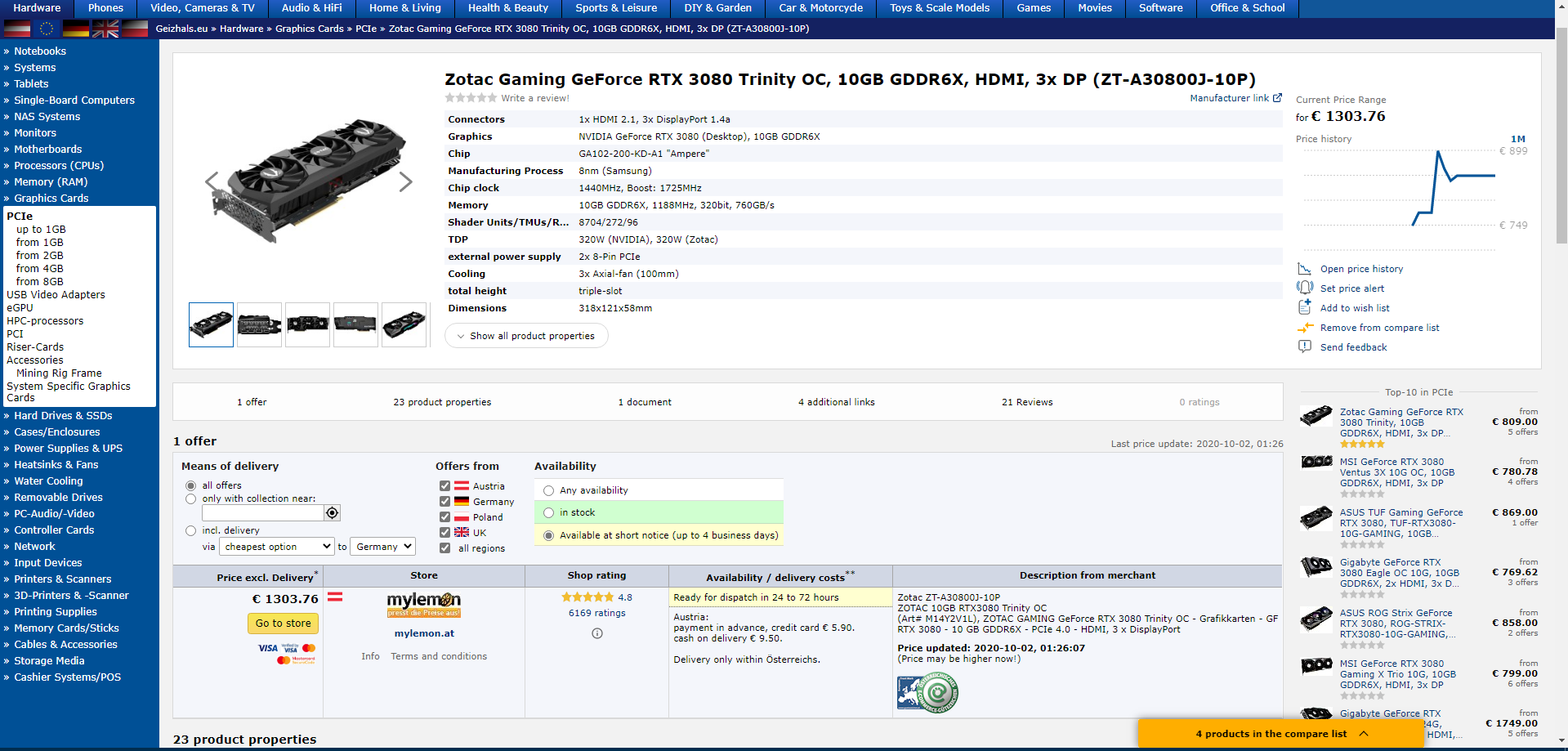
Task: Click the Send feedback speech bubble icon
Action: pos(1304,346)
